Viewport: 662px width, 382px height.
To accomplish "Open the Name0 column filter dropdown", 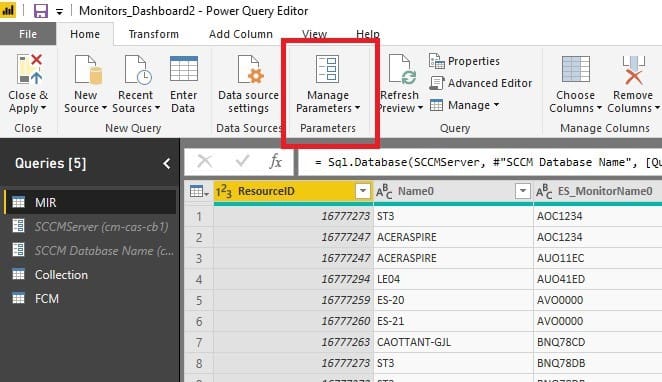I will click(x=522, y=191).
